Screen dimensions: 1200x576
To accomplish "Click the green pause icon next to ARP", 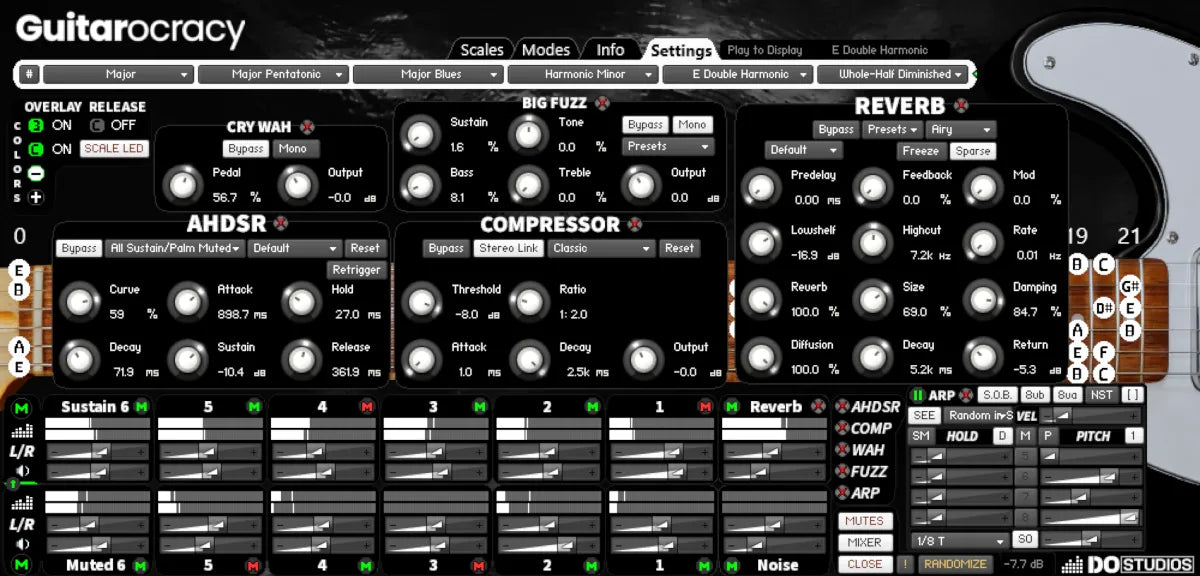I will coord(918,396).
